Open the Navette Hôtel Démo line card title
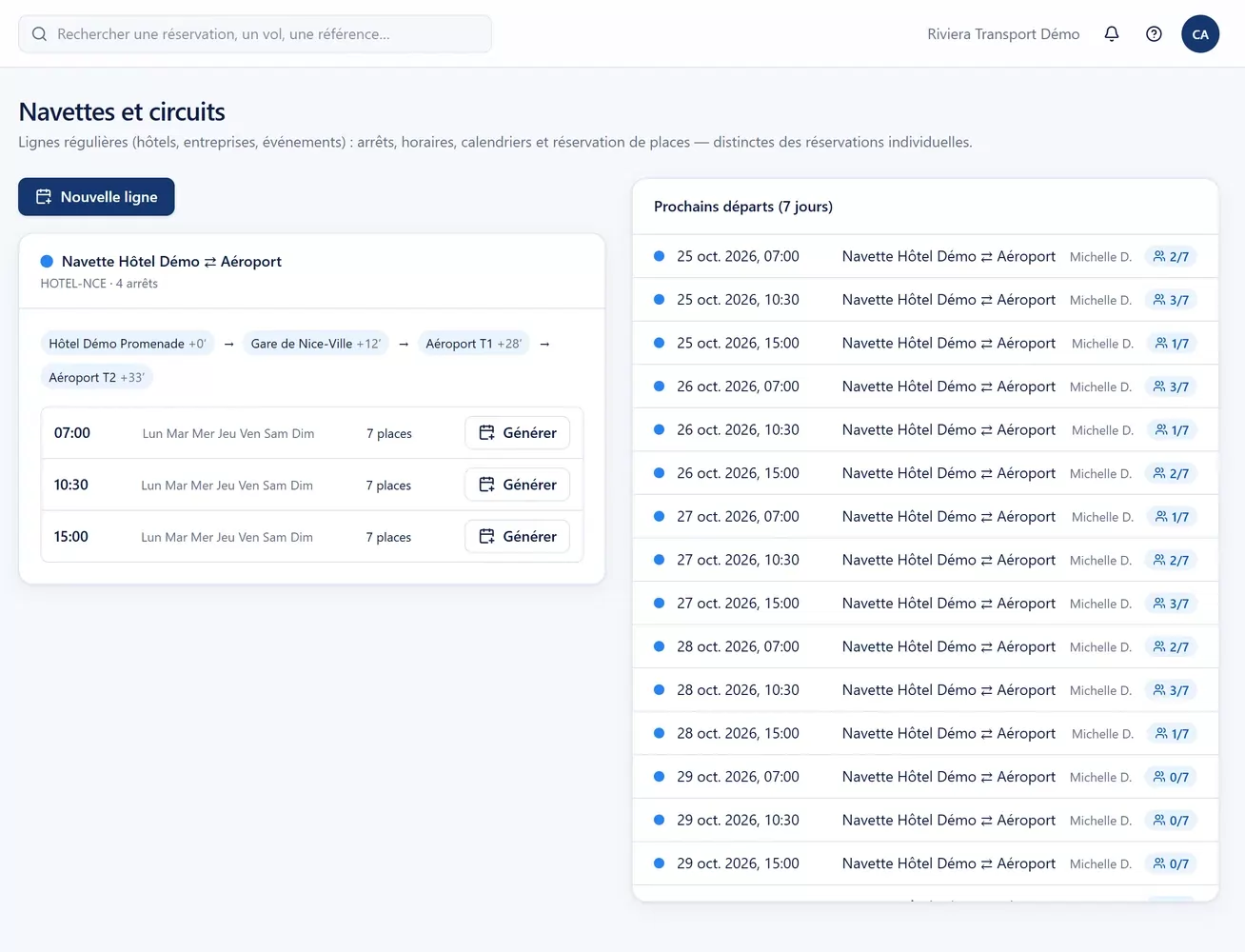 coord(171,261)
